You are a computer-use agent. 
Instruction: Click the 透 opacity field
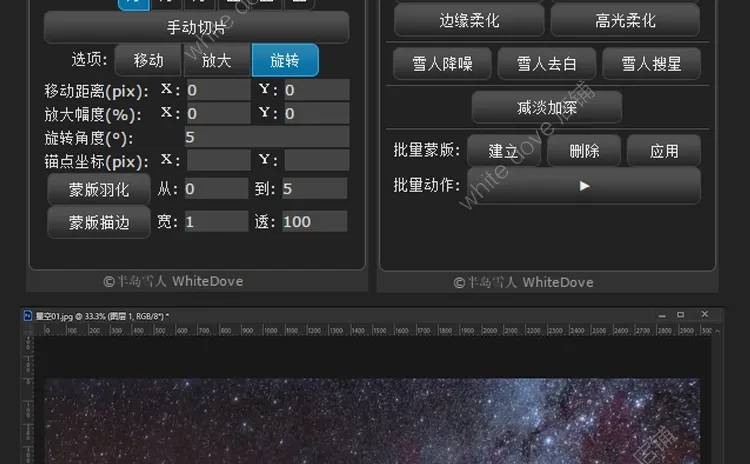(x=314, y=221)
